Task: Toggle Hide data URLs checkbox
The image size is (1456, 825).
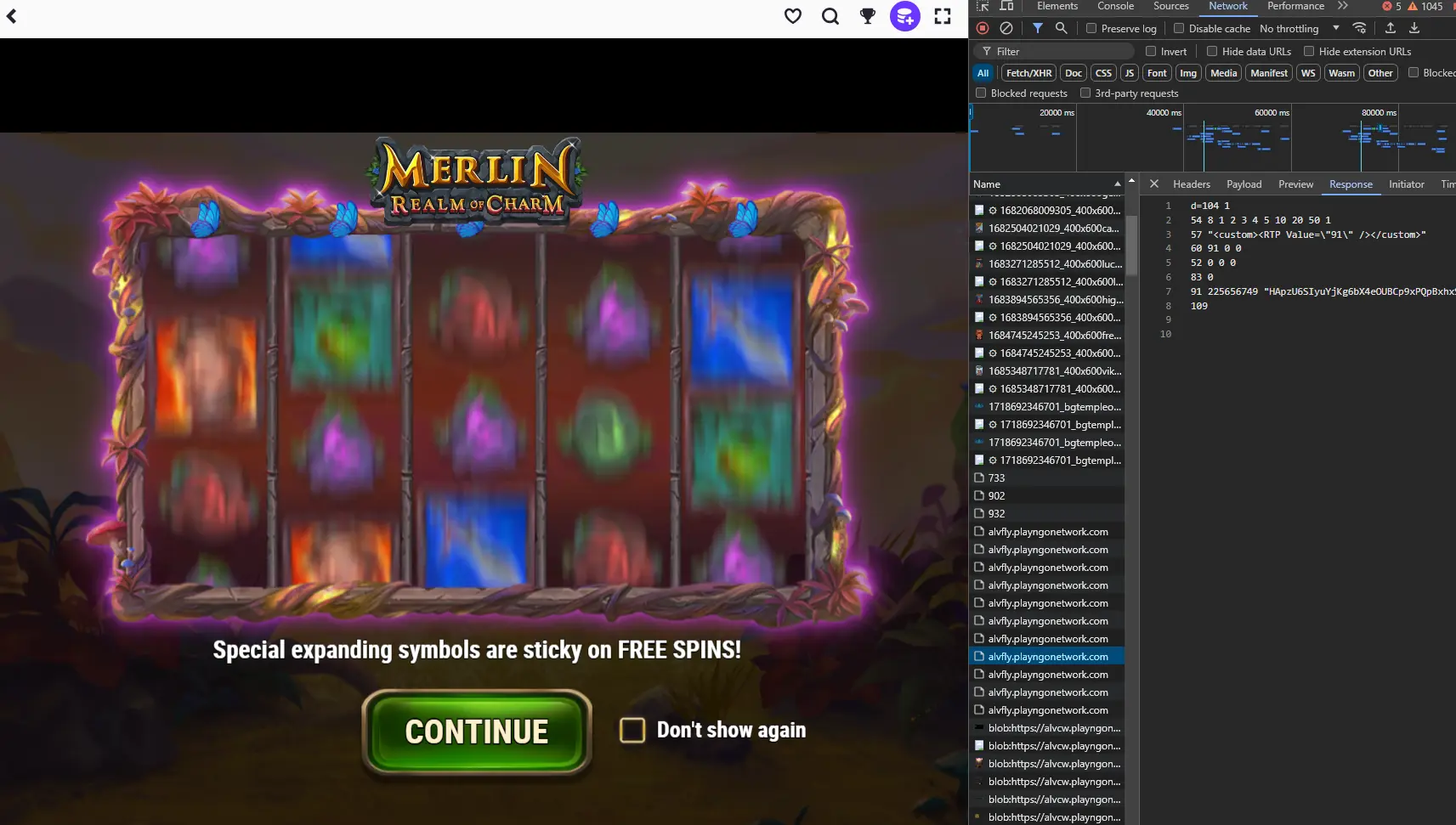Action: pyautogui.click(x=1212, y=51)
